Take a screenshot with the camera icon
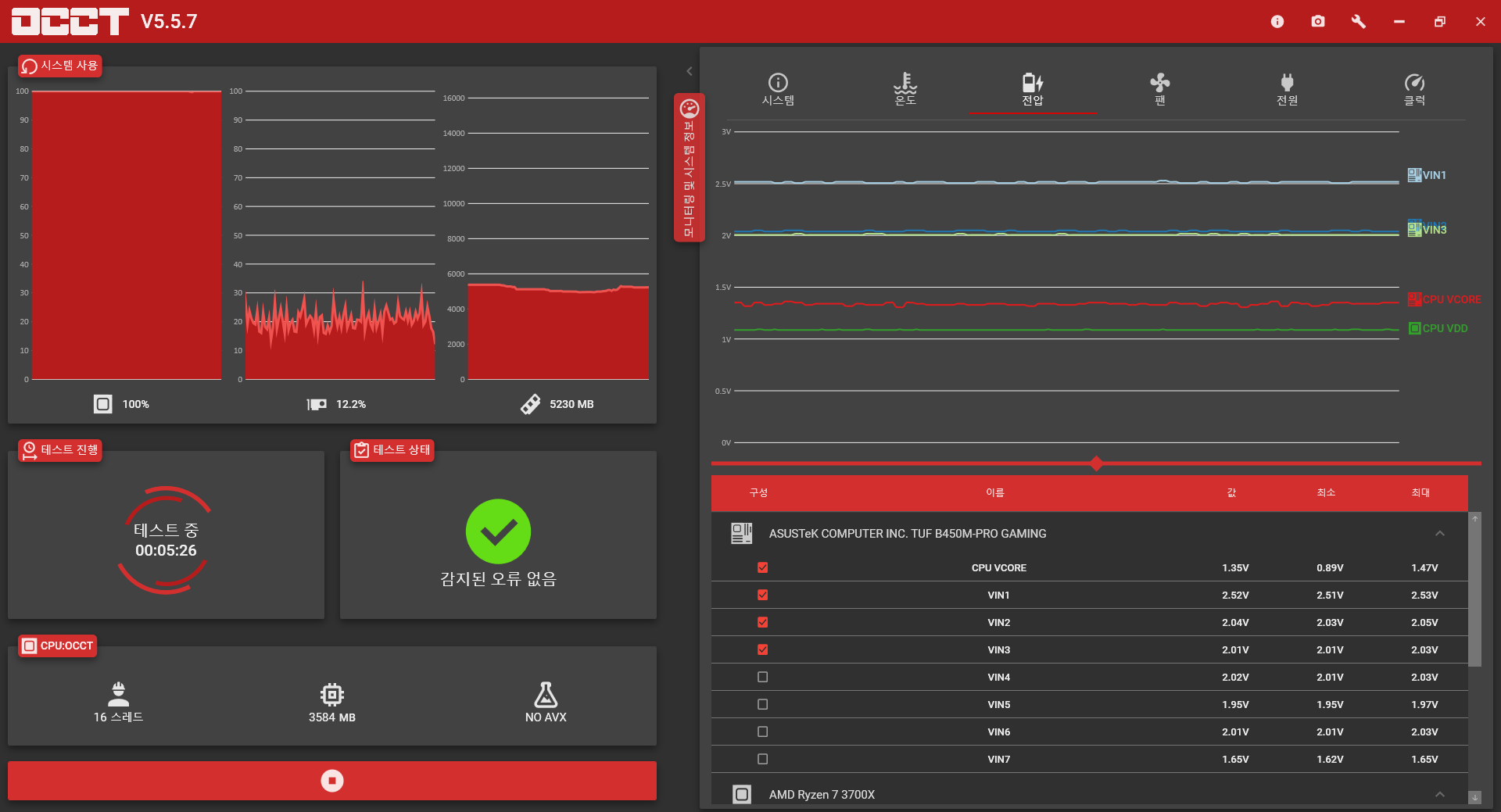Viewport: 1501px width, 812px height. tap(1318, 22)
